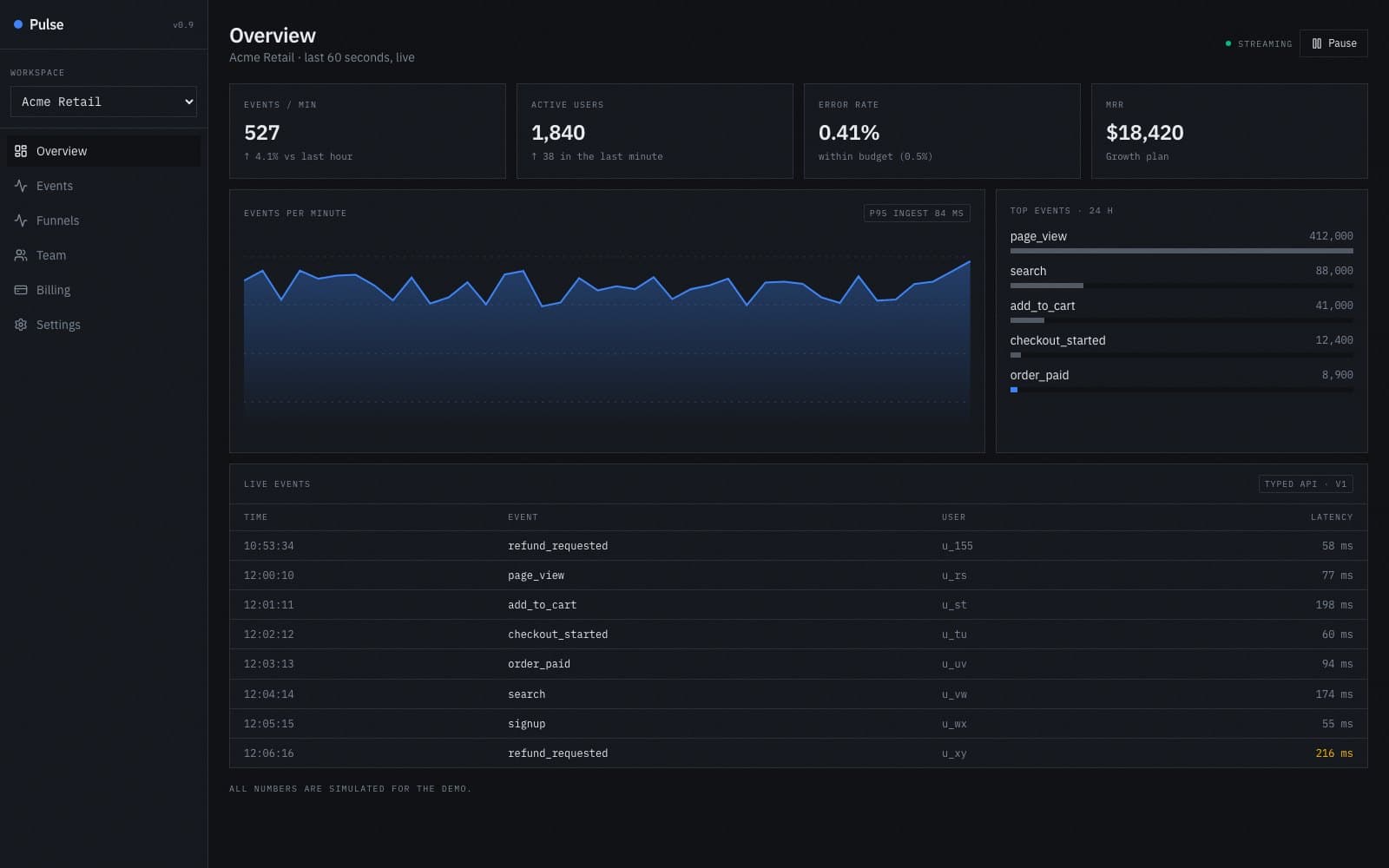Viewport: 1389px width, 868px height.
Task: Click the page_view progress bar
Action: tap(1182, 251)
